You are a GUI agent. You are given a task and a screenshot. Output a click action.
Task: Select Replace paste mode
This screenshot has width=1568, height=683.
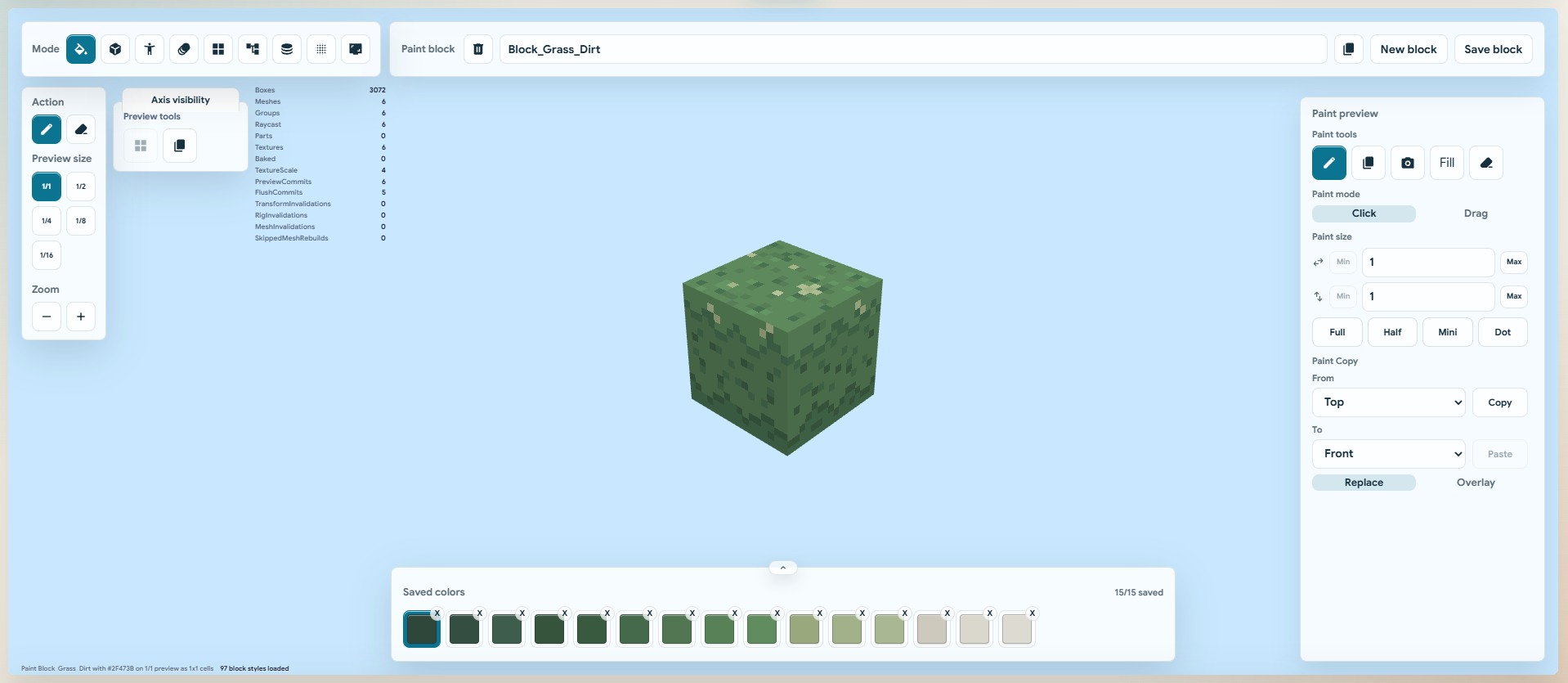(x=1364, y=483)
